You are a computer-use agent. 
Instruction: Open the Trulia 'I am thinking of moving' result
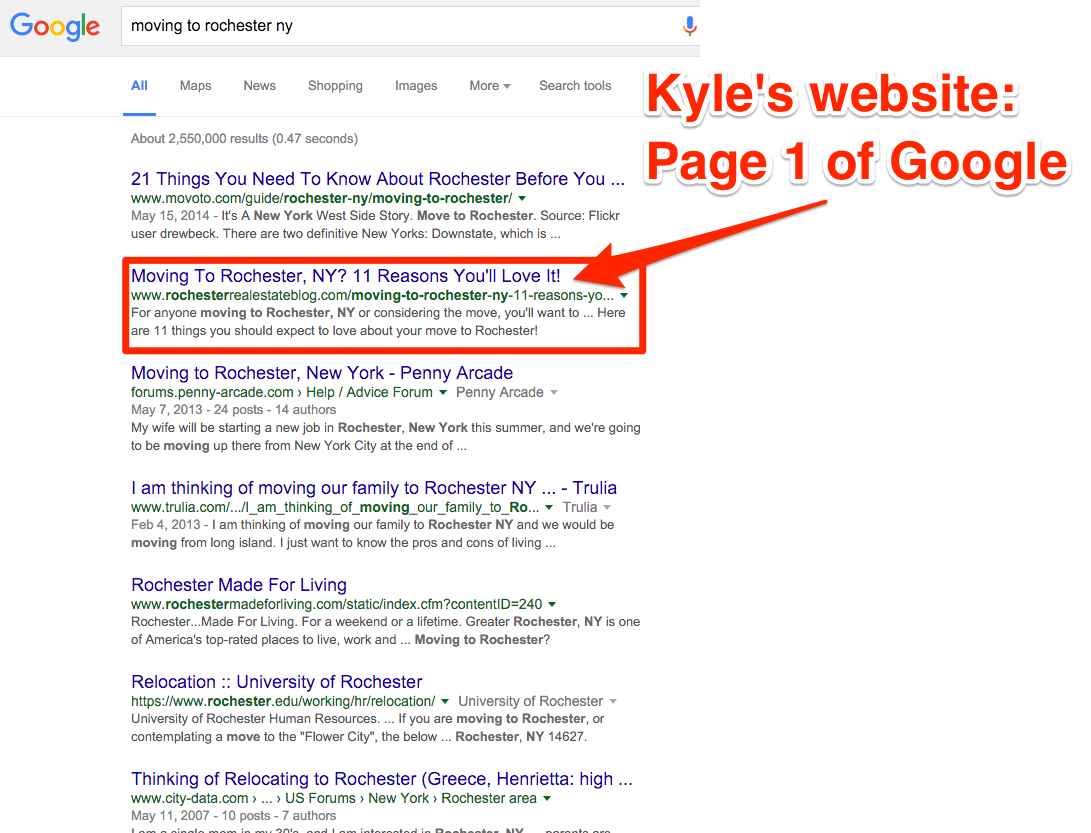click(x=374, y=488)
